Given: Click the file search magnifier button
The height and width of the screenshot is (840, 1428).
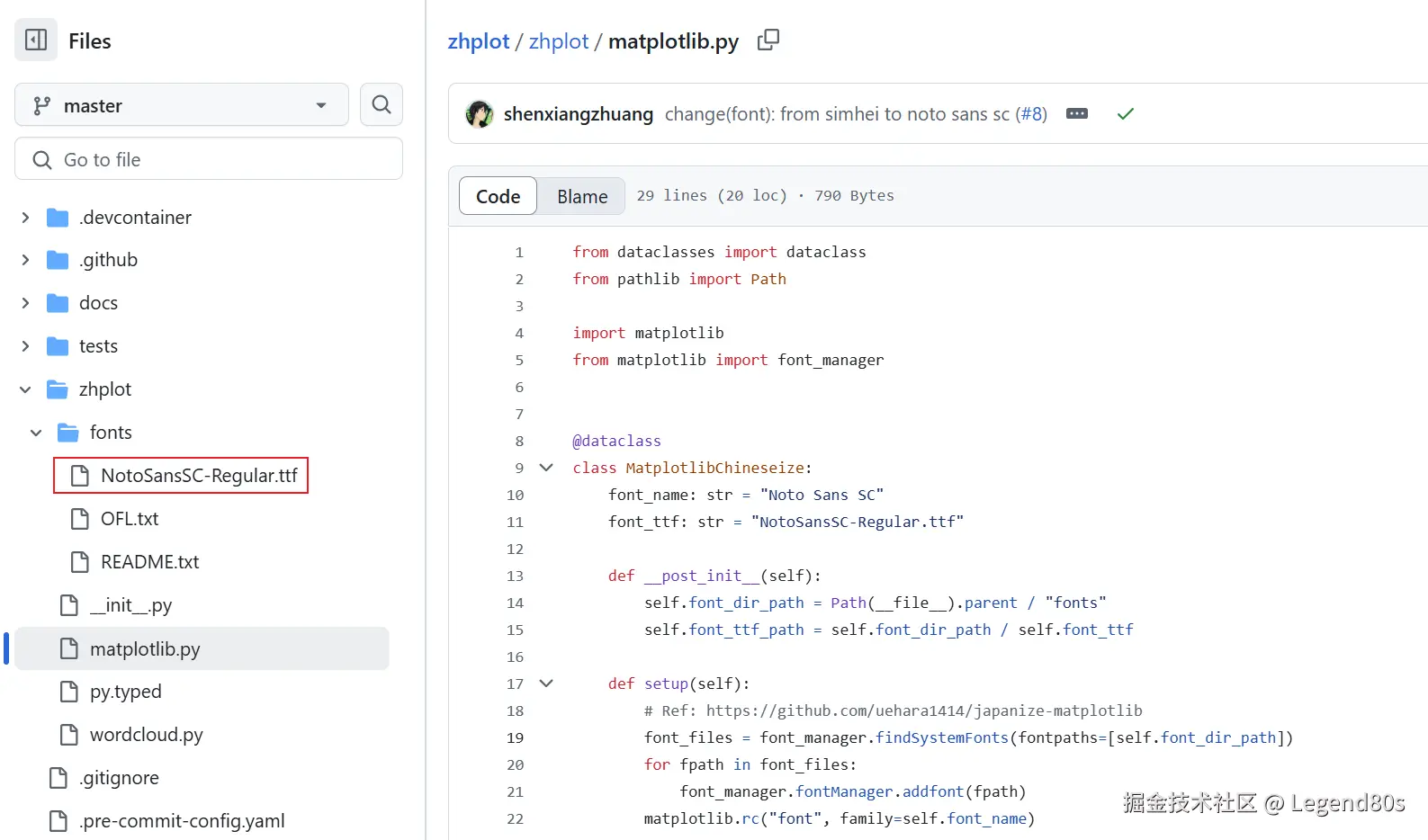Looking at the screenshot, I should (382, 105).
